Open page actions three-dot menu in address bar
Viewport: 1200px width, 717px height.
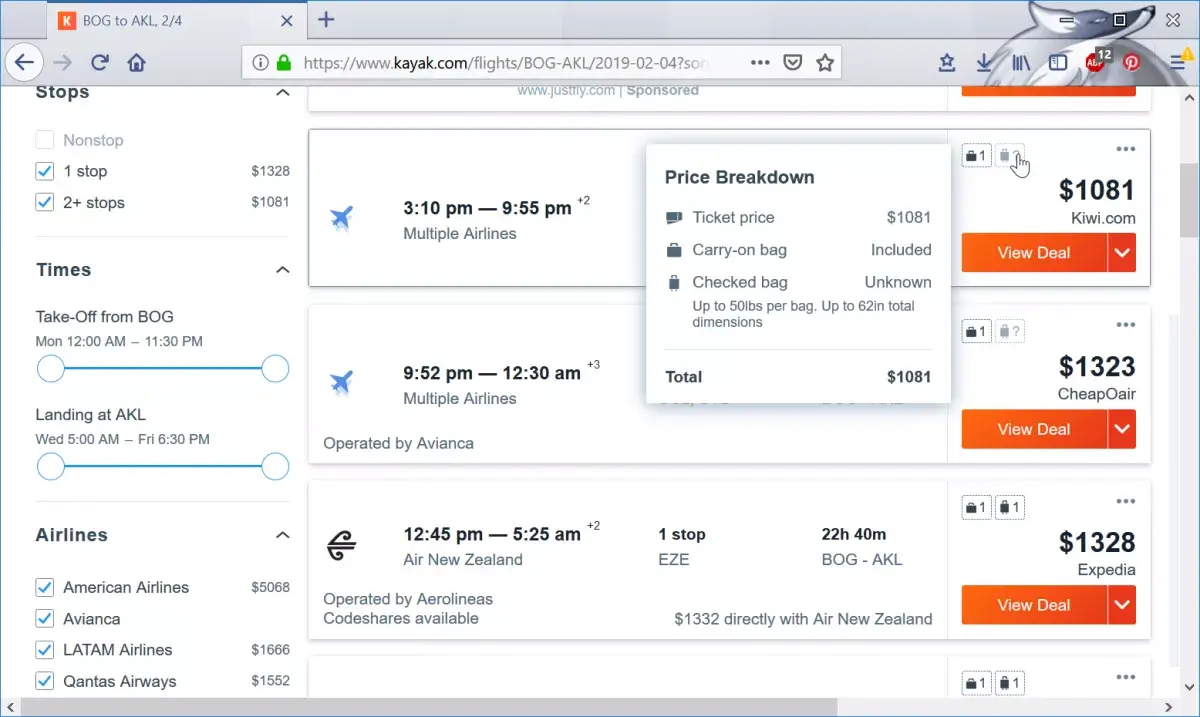point(760,62)
